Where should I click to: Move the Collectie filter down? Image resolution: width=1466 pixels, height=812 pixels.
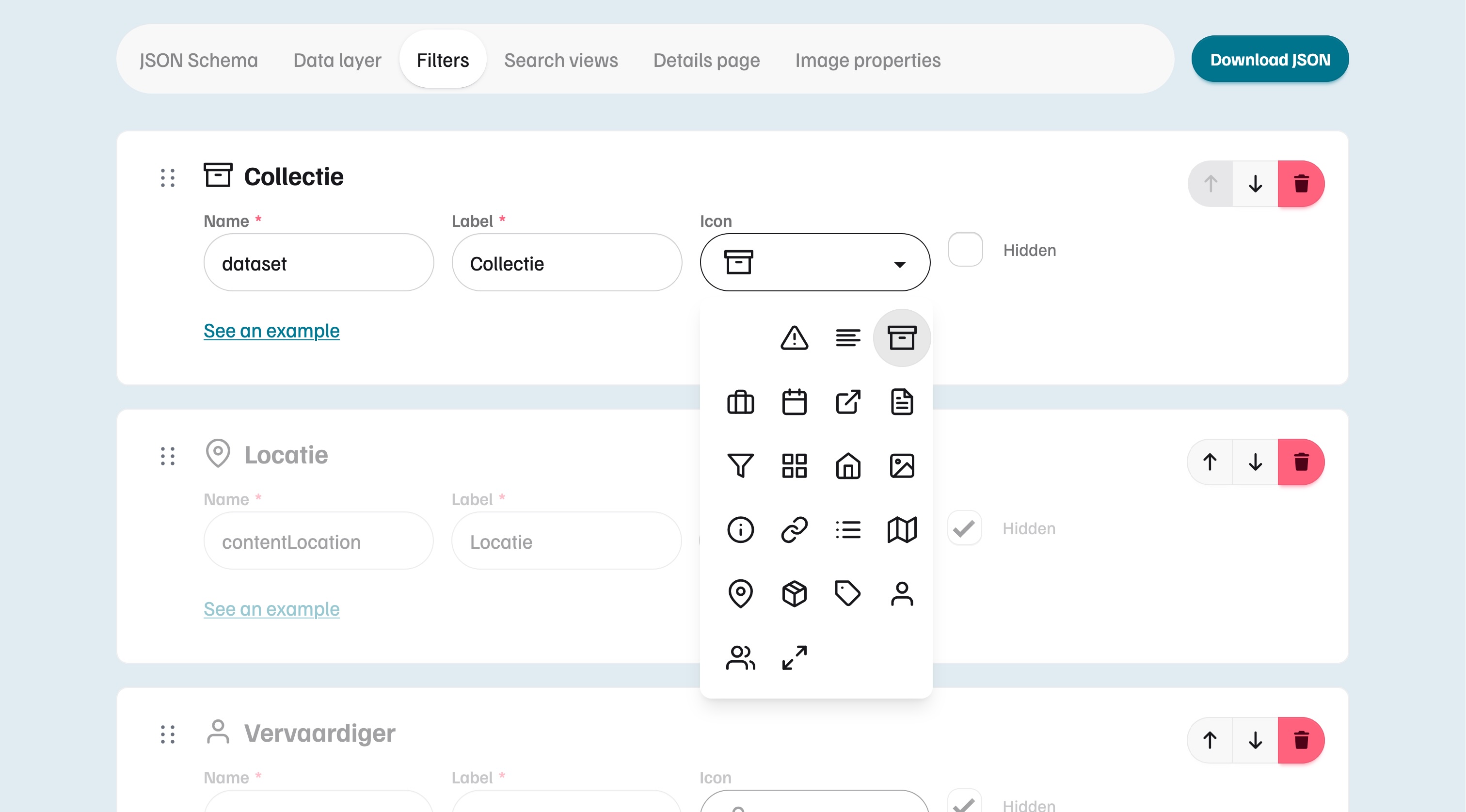pyautogui.click(x=1255, y=184)
